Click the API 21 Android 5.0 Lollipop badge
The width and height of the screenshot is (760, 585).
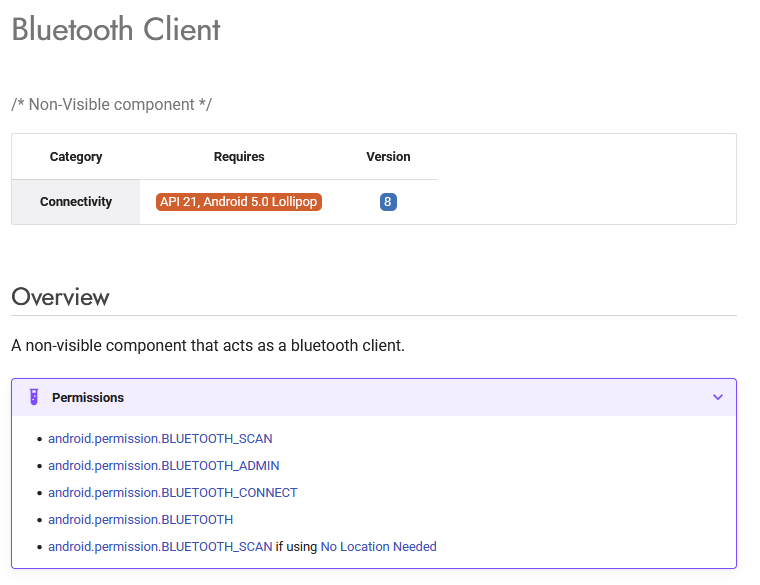point(239,202)
